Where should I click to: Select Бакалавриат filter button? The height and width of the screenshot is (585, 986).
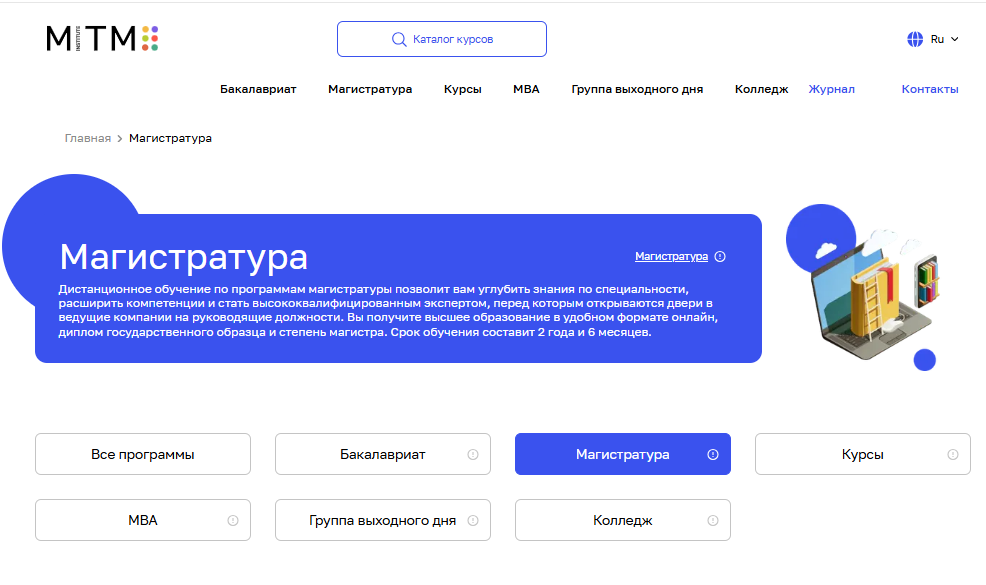[x=382, y=454]
